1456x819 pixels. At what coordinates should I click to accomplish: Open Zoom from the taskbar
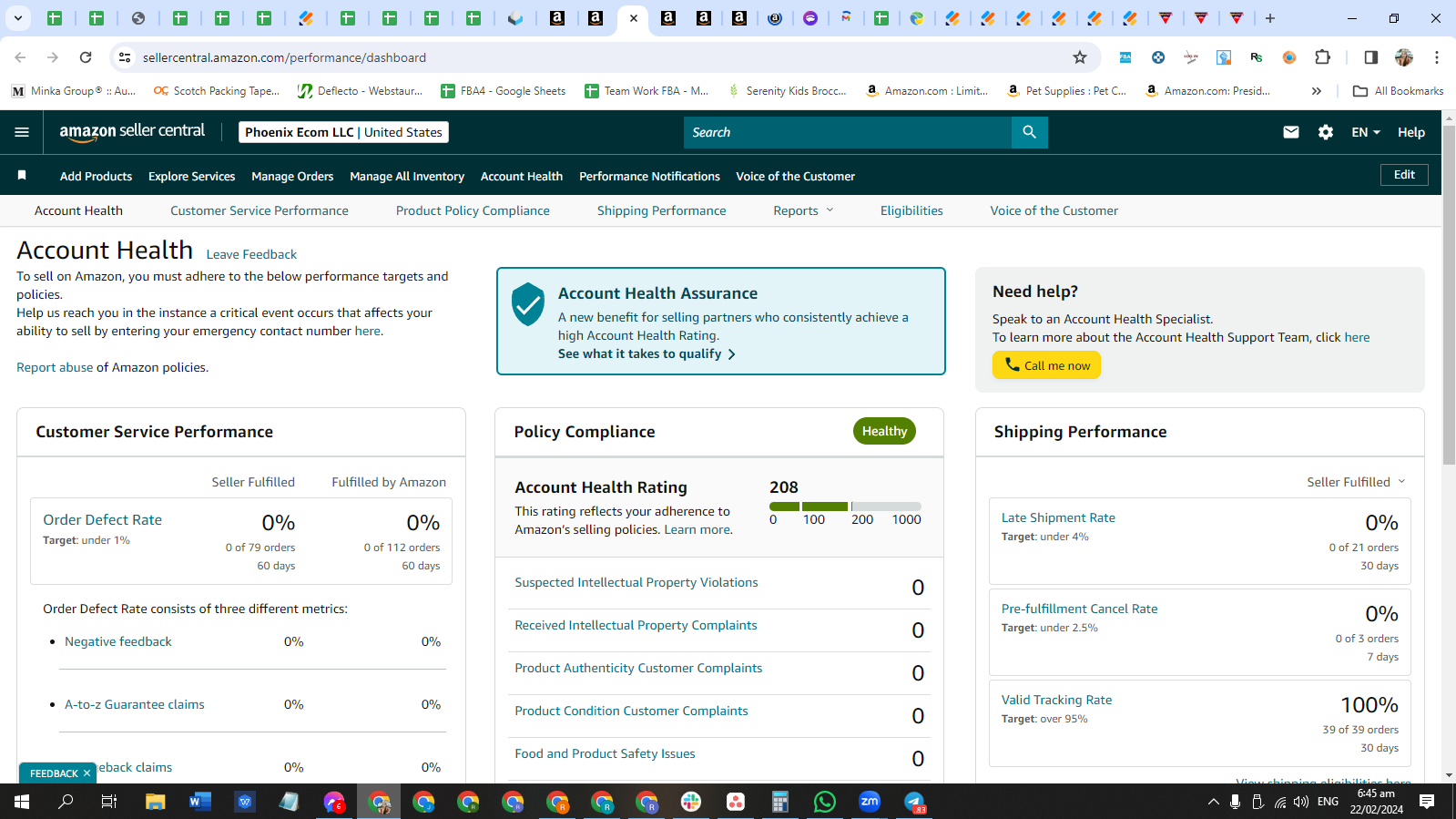tap(870, 802)
